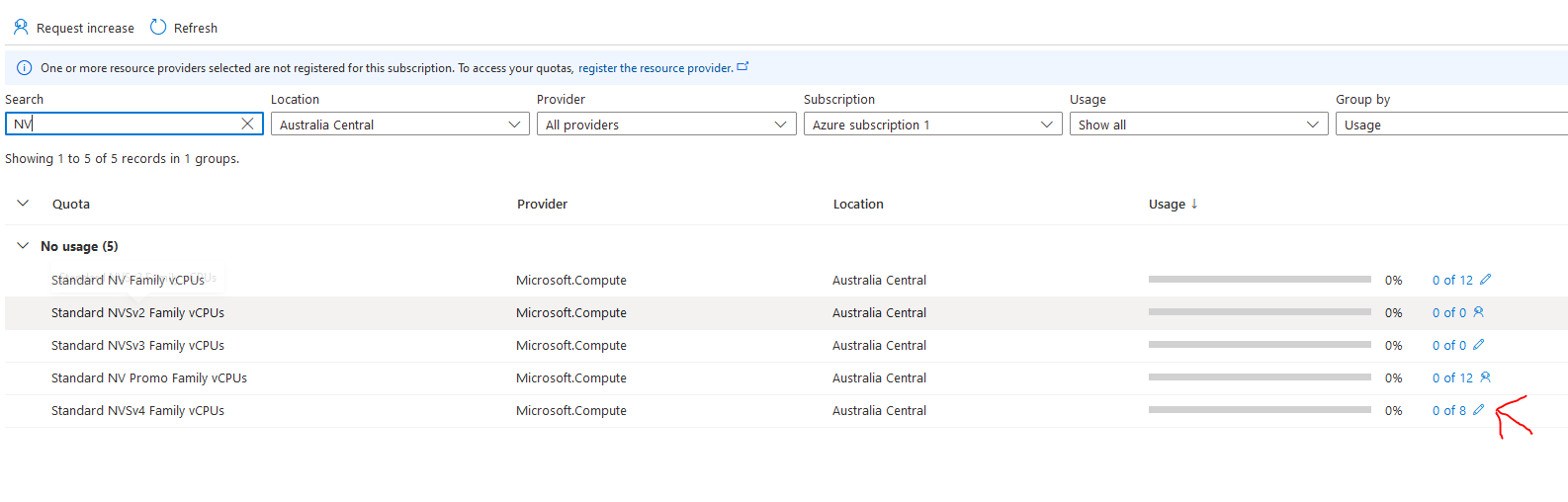Click the '0 of 8' link in the Standard NVSv4 Family row

pyautogui.click(x=1449, y=411)
